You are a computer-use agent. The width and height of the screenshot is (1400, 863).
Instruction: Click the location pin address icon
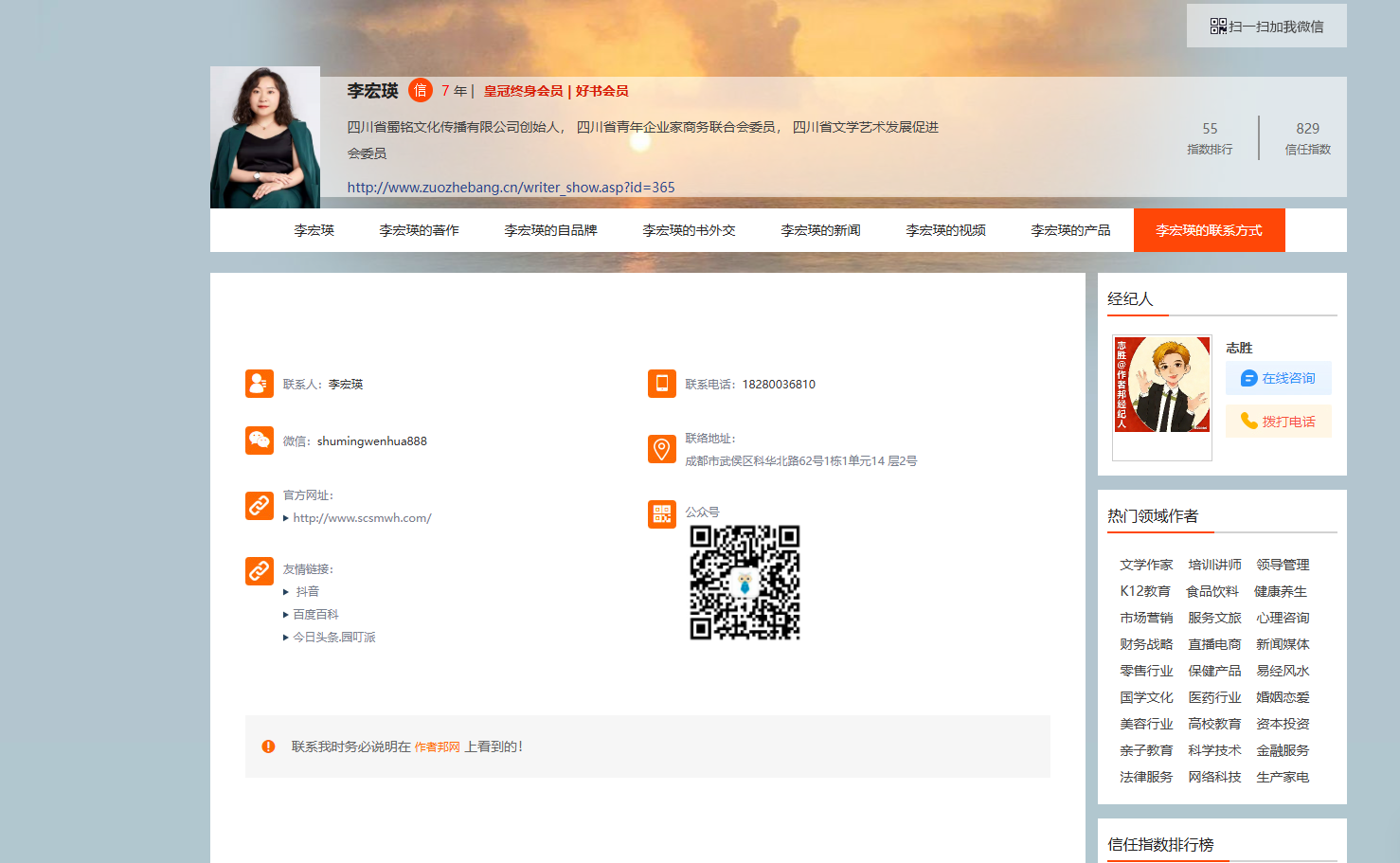tap(661, 449)
